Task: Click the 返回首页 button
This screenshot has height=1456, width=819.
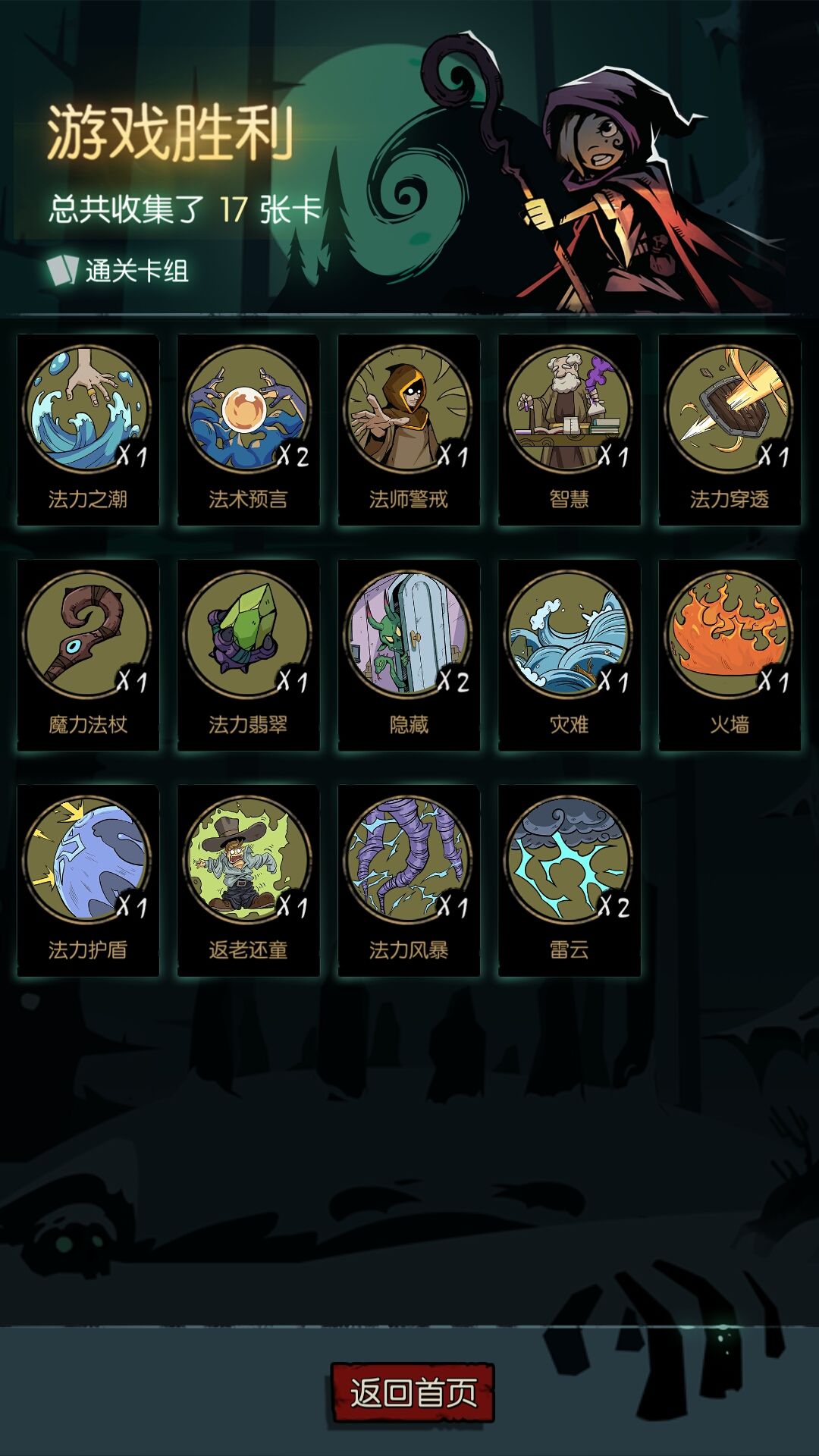Action: pos(413,1392)
